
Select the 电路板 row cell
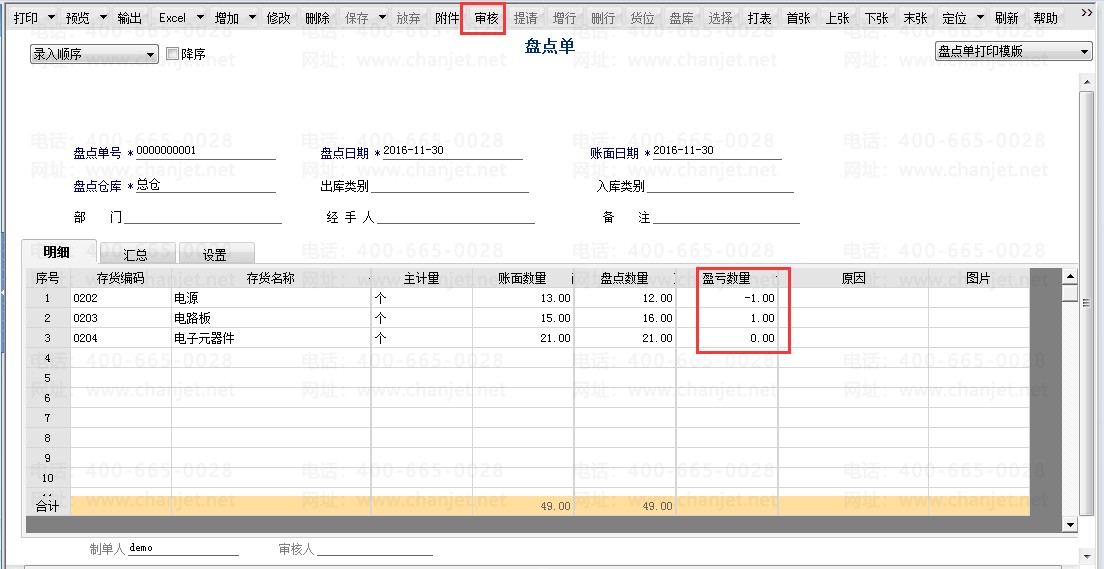coord(271,318)
